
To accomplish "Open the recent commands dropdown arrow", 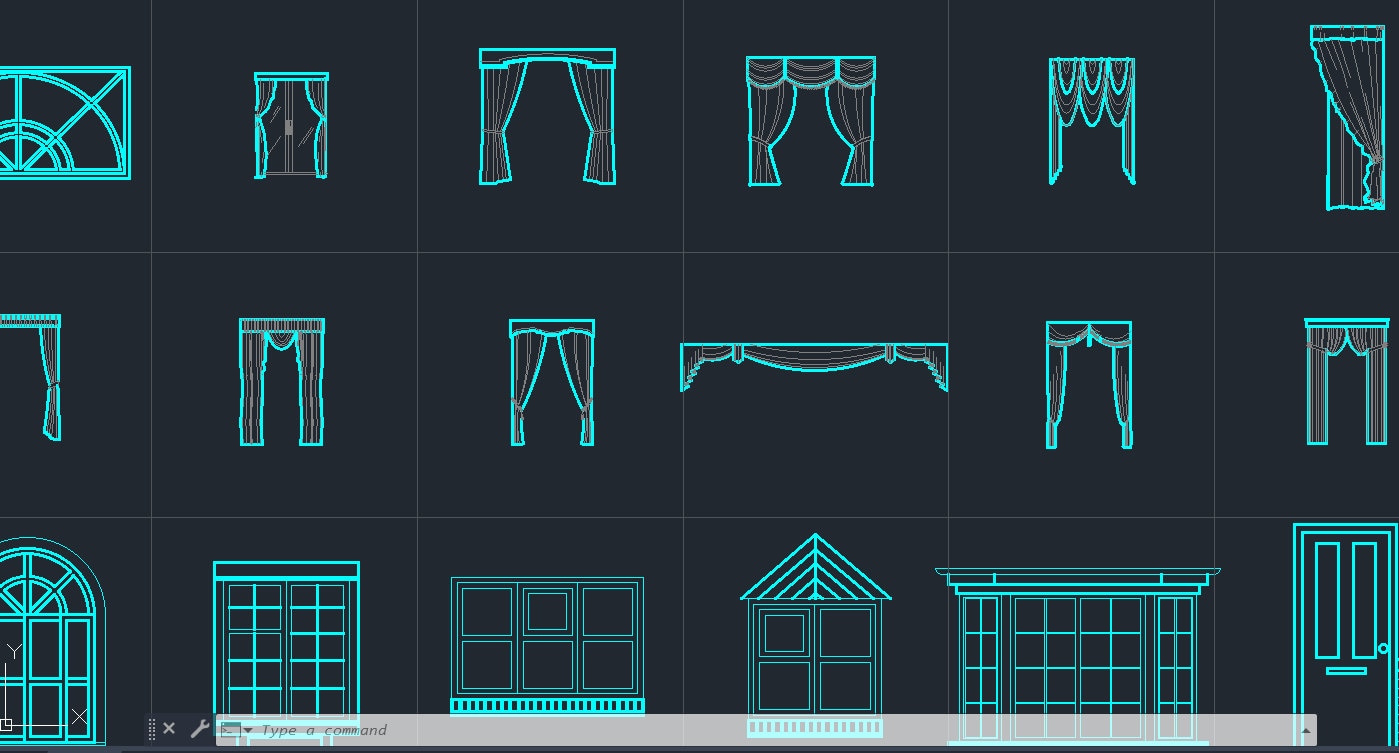I will (x=246, y=731).
